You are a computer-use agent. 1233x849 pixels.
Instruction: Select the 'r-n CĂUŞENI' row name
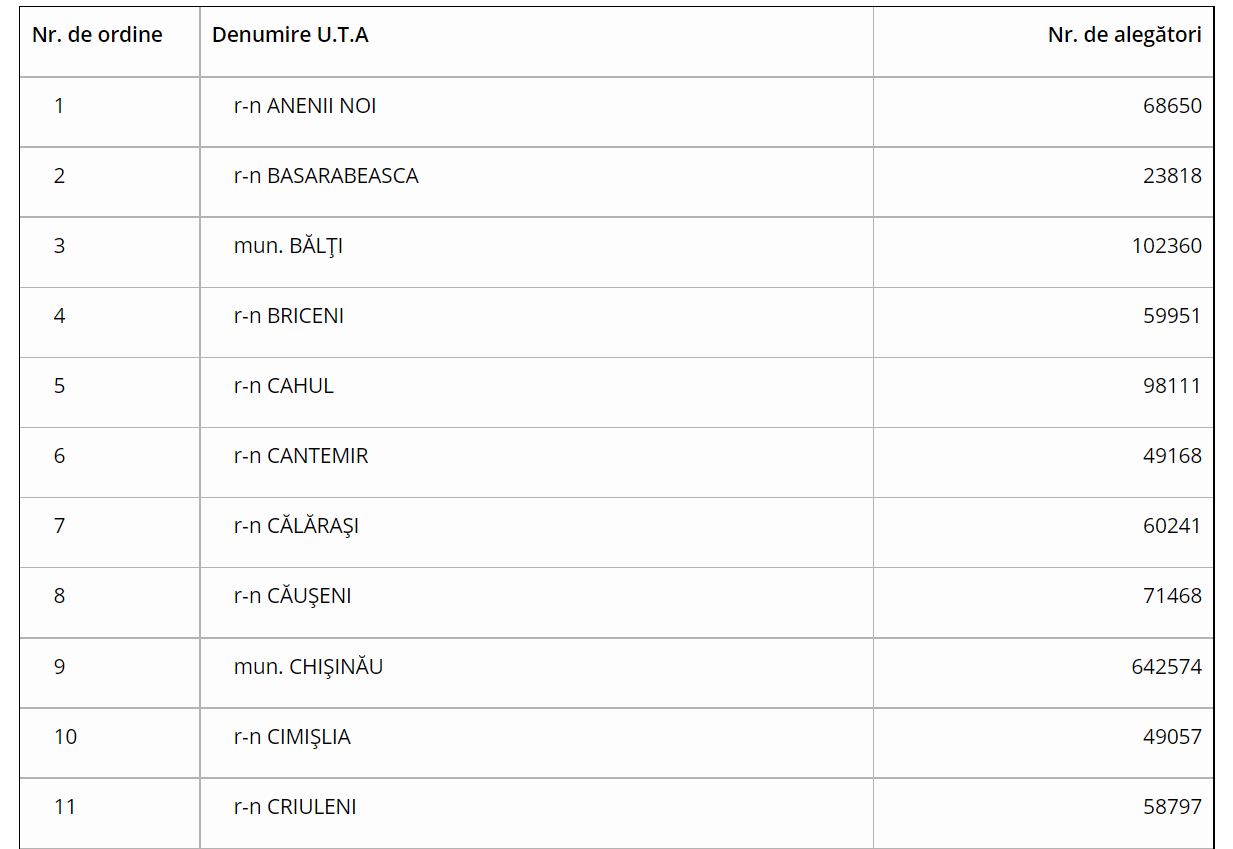pos(293,596)
